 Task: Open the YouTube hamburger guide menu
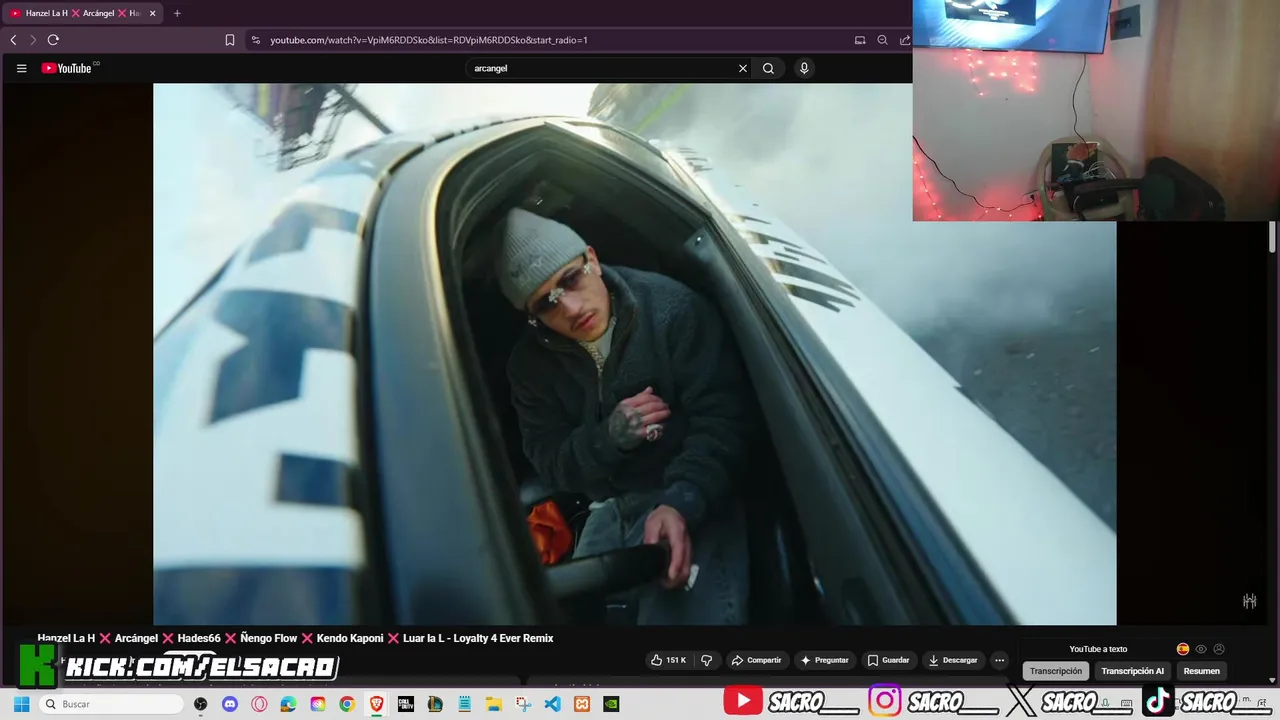point(21,68)
